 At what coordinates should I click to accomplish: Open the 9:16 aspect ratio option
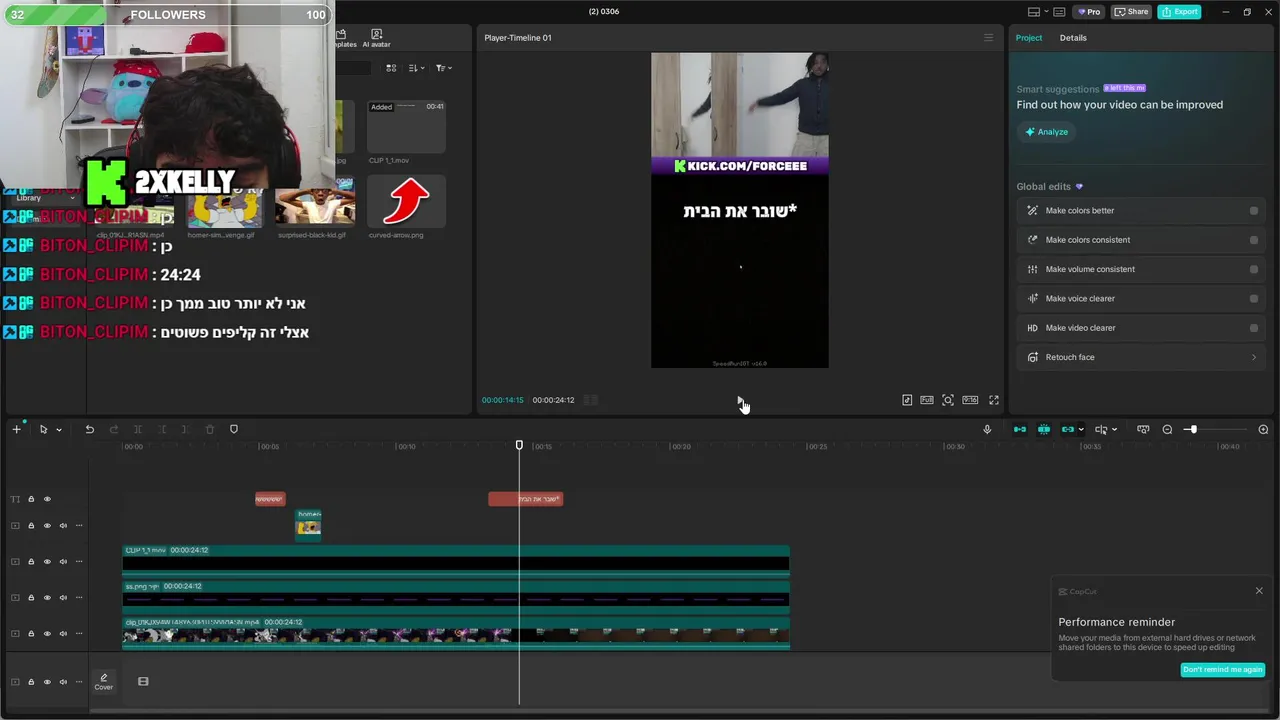coord(970,400)
